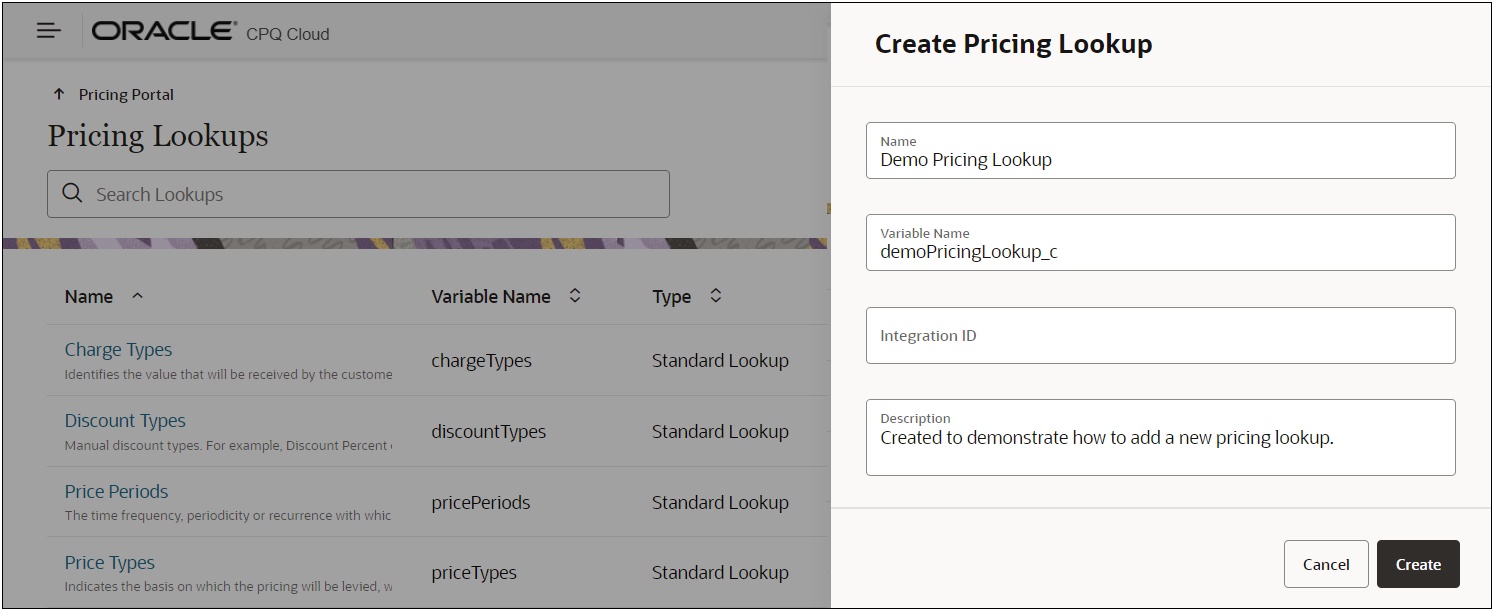Click the magnifier icon in search box

click(x=72, y=194)
